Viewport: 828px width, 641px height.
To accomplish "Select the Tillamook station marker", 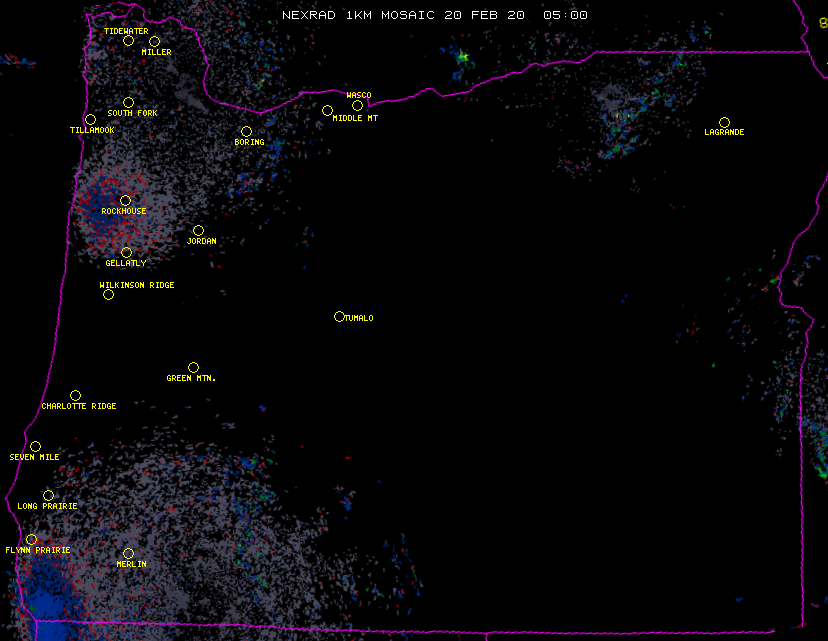I will [90, 120].
